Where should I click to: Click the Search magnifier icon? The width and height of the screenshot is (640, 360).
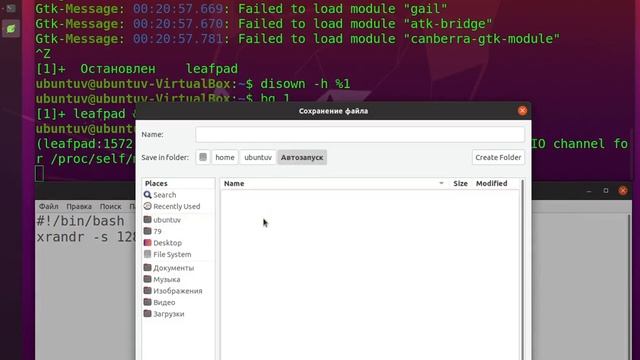click(x=147, y=195)
